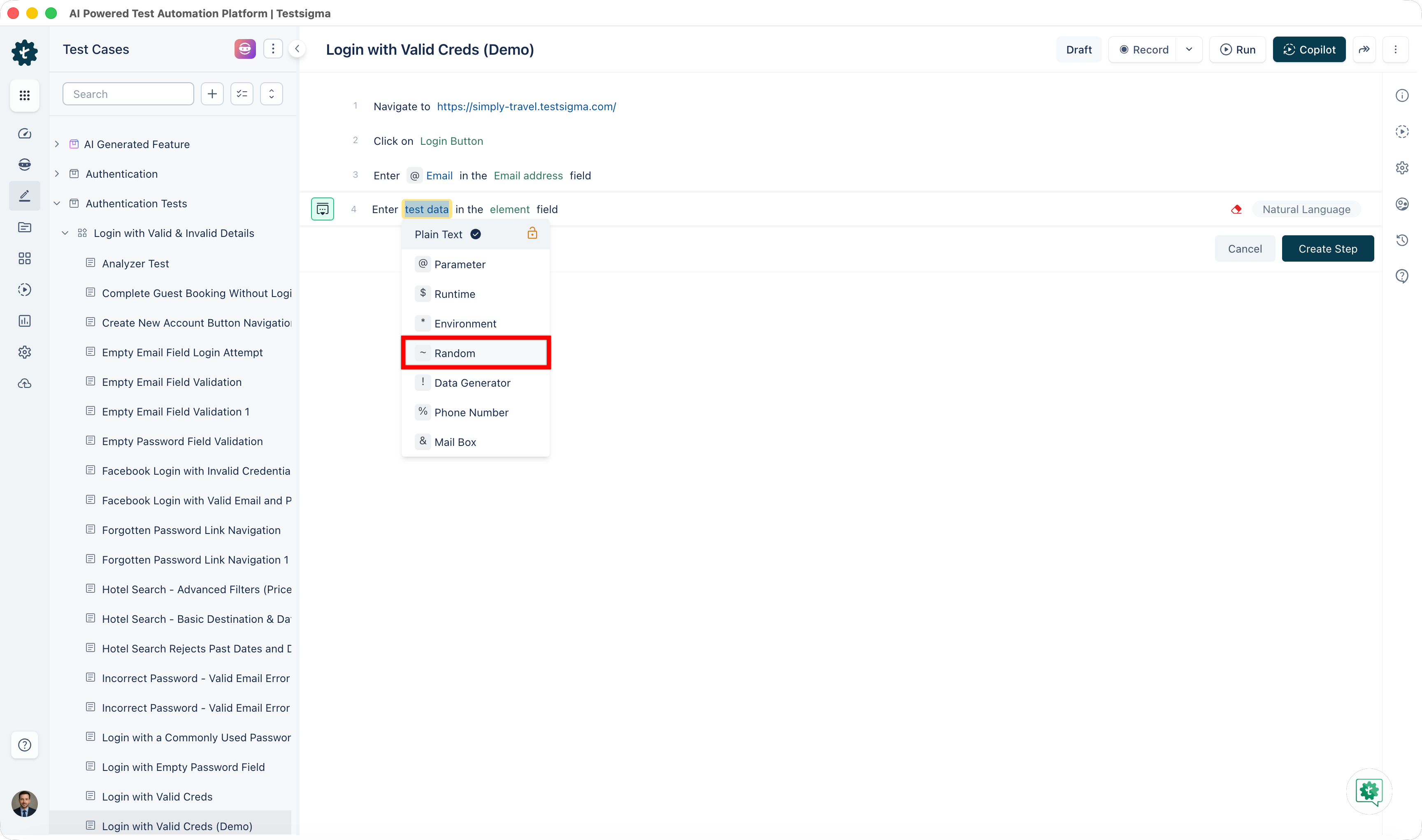The height and width of the screenshot is (840, 1422).
Task: Collapse the Authentication Tests folder
Action: (57, 204)
